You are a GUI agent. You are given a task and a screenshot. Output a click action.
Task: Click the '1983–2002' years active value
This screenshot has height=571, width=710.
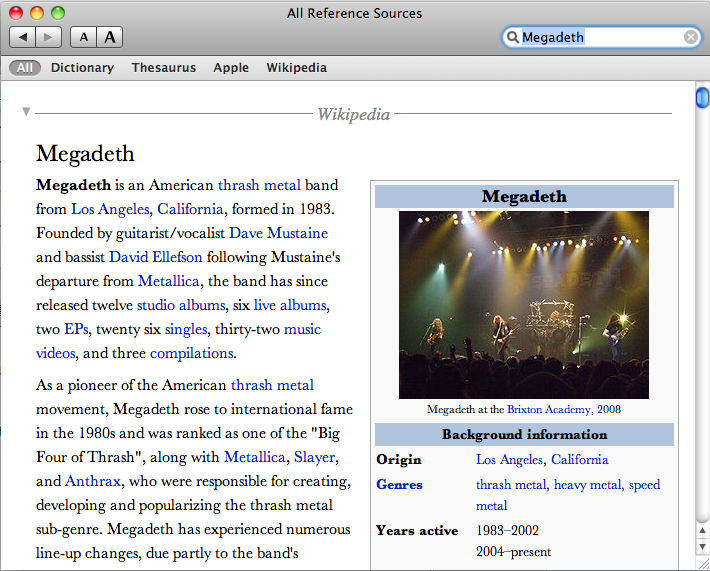[507, 531]
